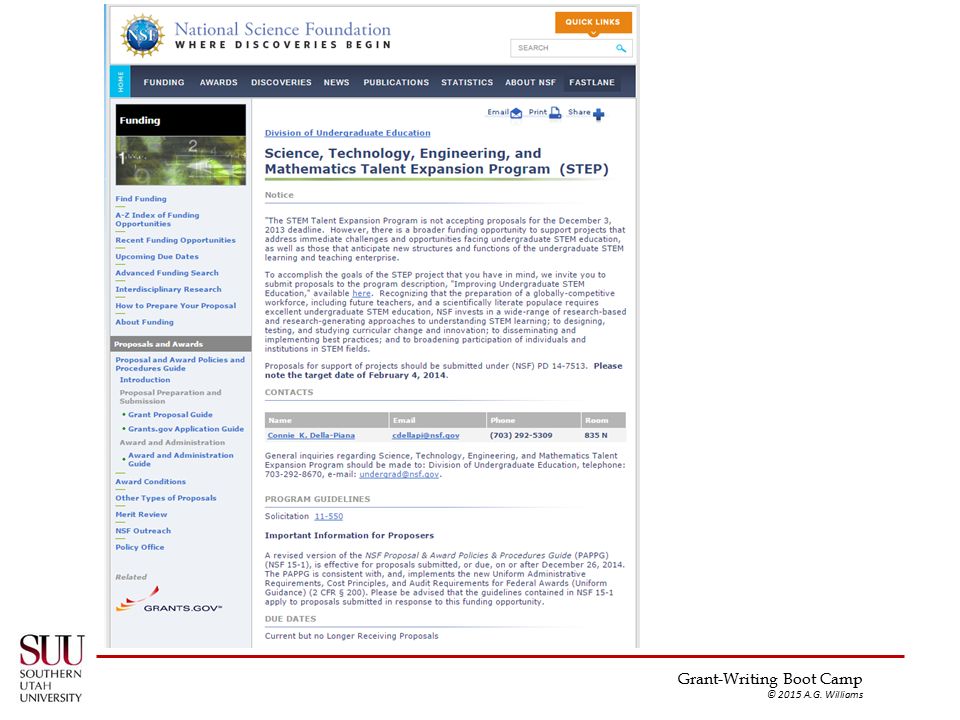The image size is (960, 720).
Task: Open the Awards menu
Action: 219,82
